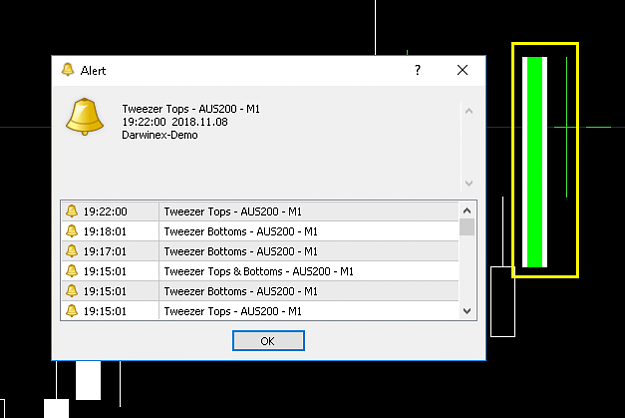Select the 19:22:00 Tweezer Tops alert row
The height and width of the screenshot is (418, 625).
point(260,211)
